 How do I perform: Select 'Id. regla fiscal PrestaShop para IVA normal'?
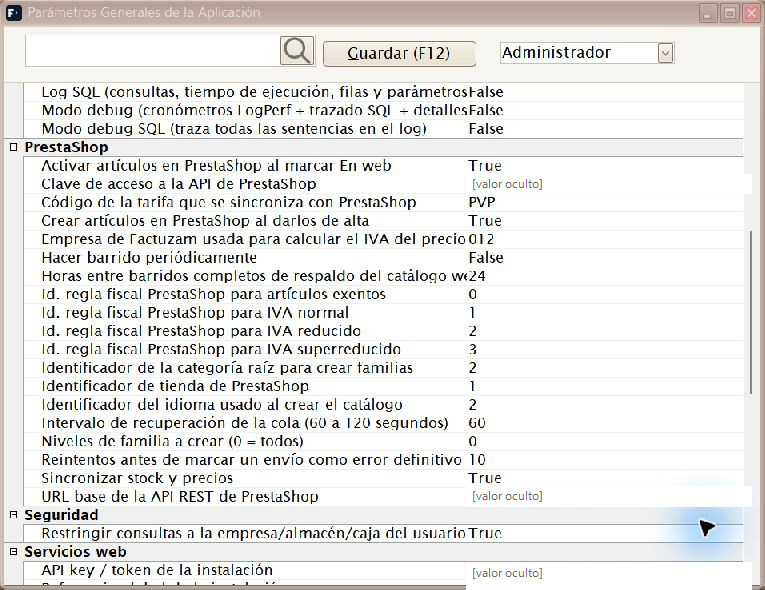point(383,313)
